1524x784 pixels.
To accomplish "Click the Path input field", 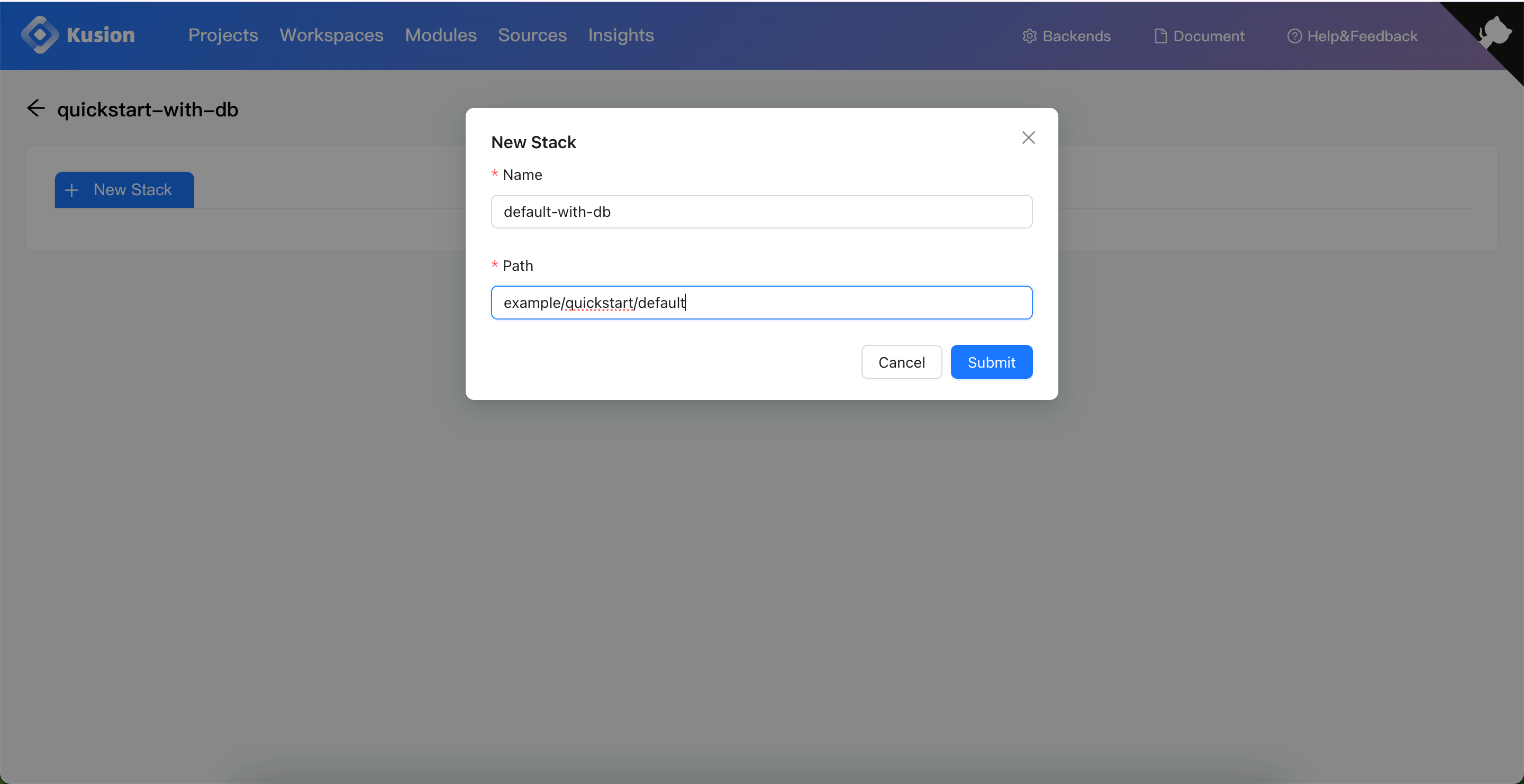I will point(761,302).
